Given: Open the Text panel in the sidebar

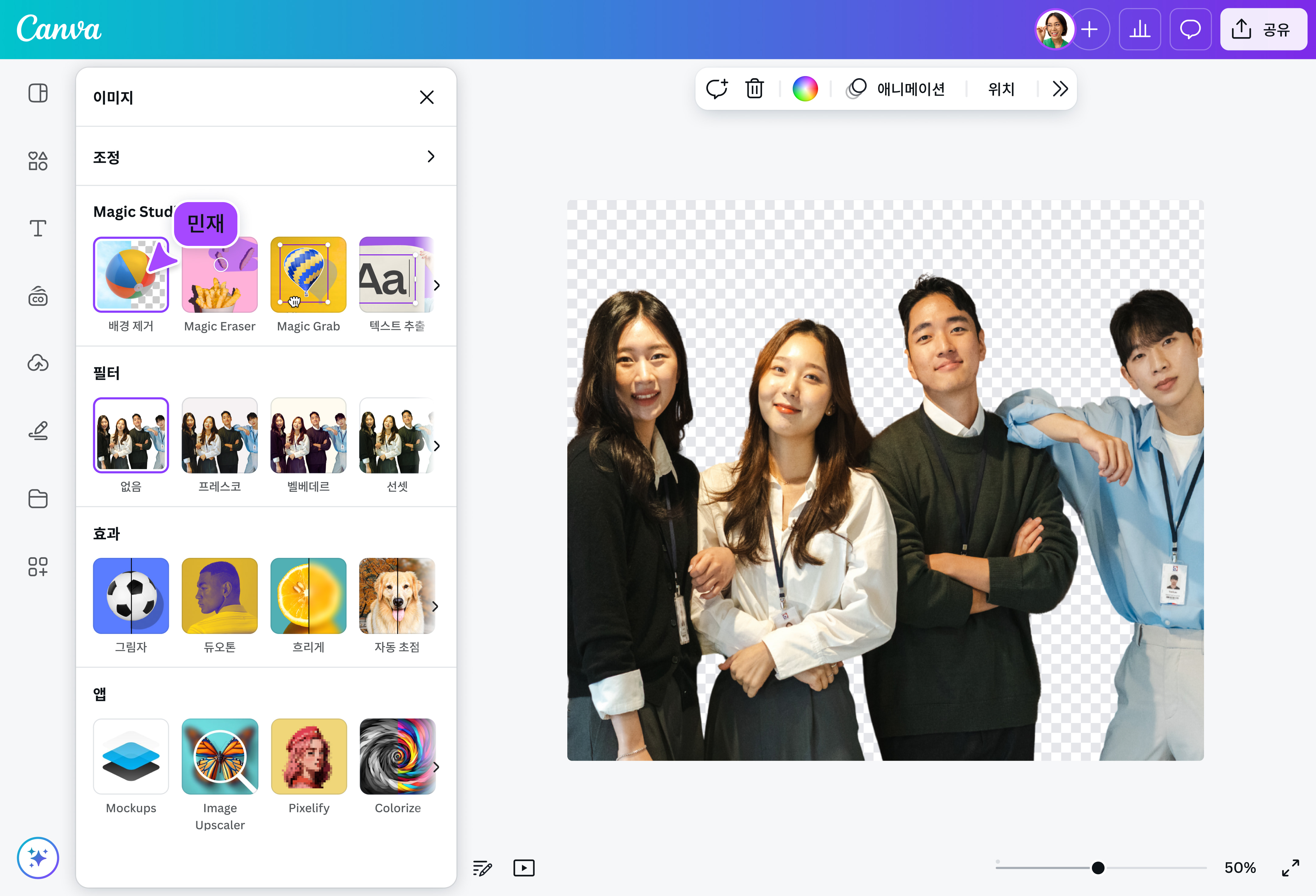Looking at the screenshot, I should [37, 228].
